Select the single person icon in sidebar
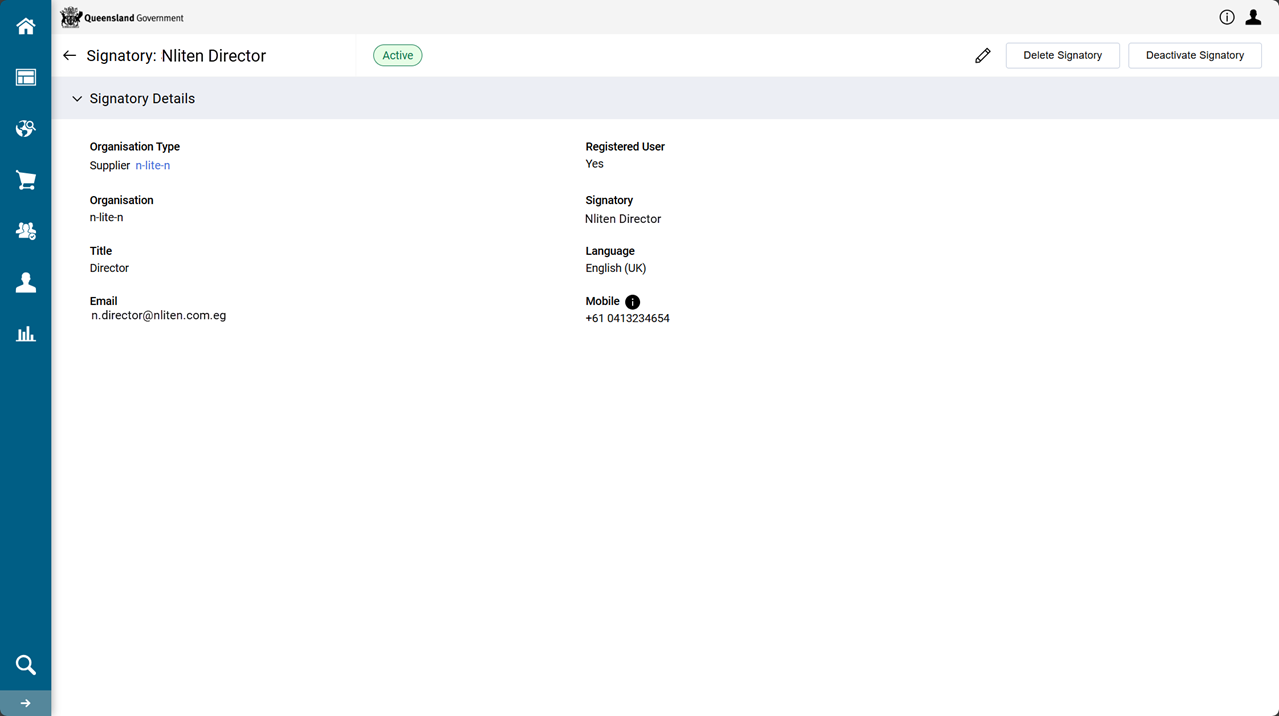This screenshot has width=1279, height=716. [x=26, y=283]
